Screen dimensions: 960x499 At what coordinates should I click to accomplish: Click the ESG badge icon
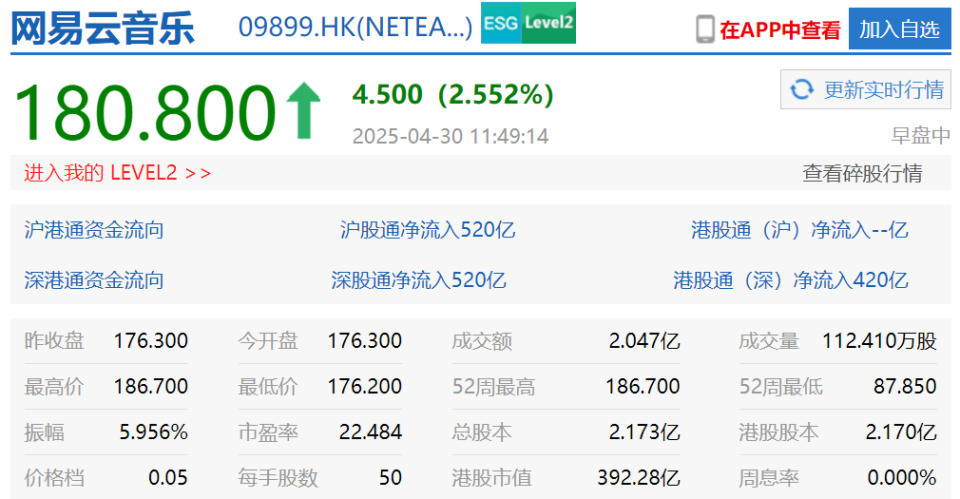pyautogui.click(x=501, y=23)
